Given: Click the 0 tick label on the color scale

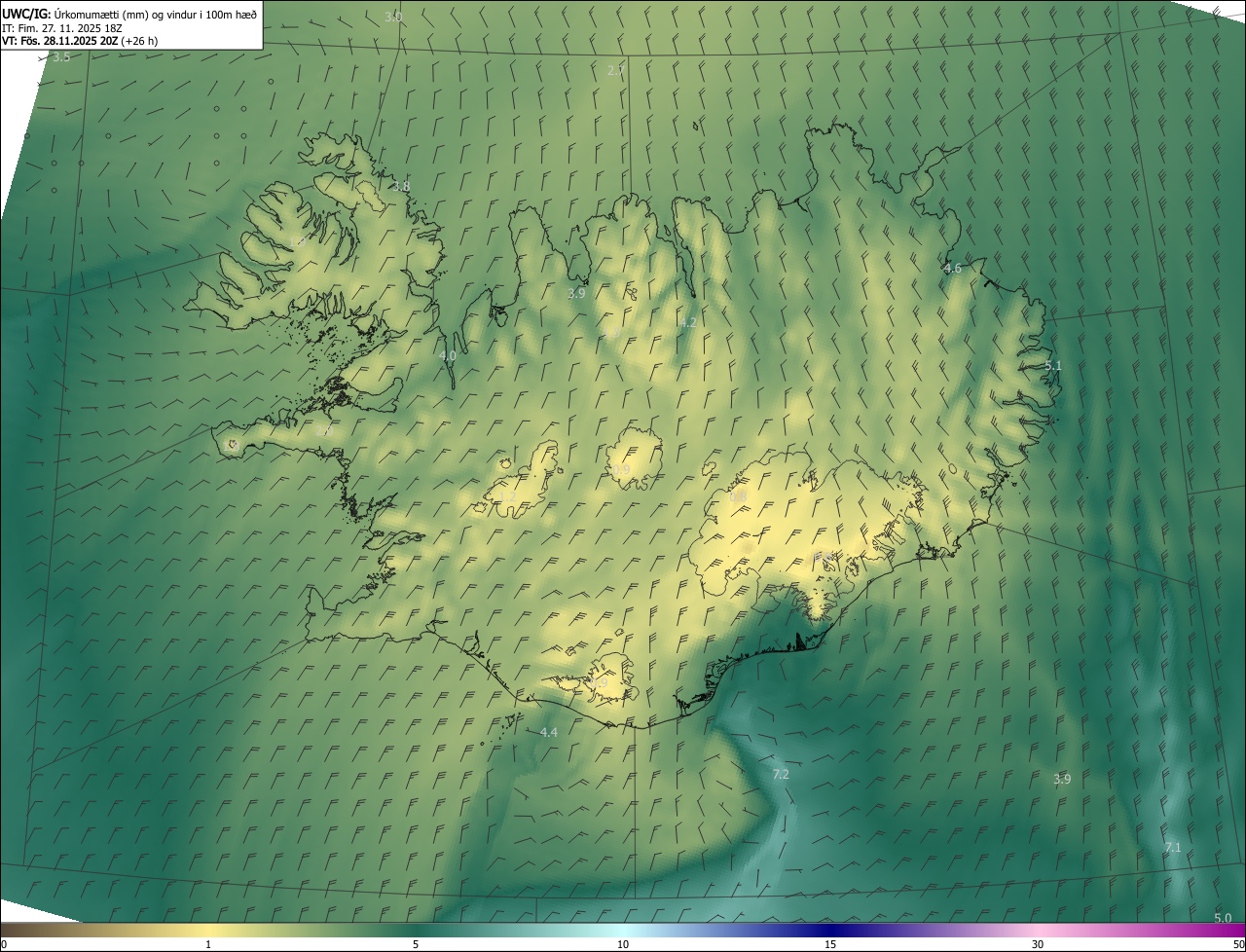Looking at the screenshot, I should [3, 944].
